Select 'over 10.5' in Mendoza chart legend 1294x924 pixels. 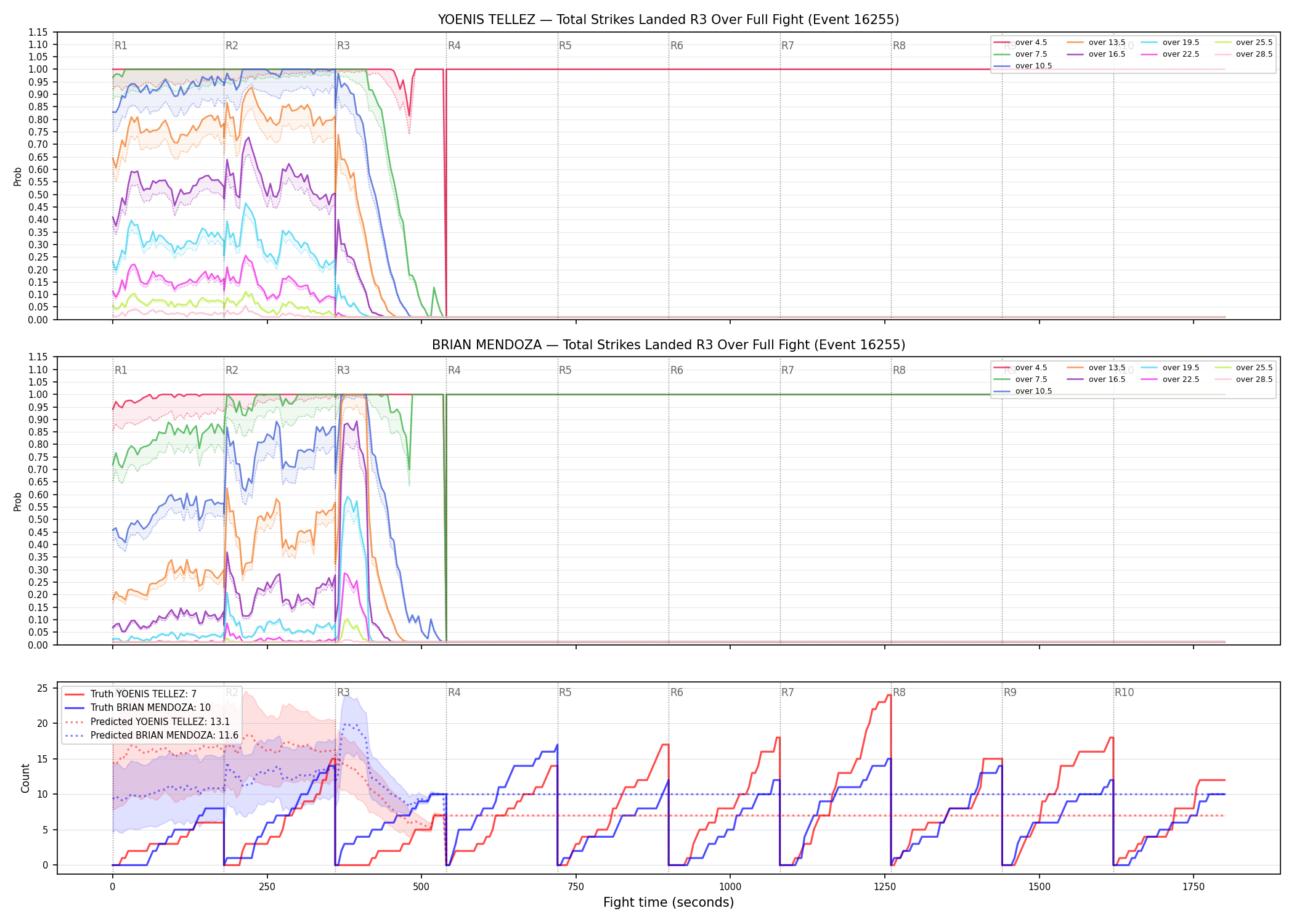1022,391
